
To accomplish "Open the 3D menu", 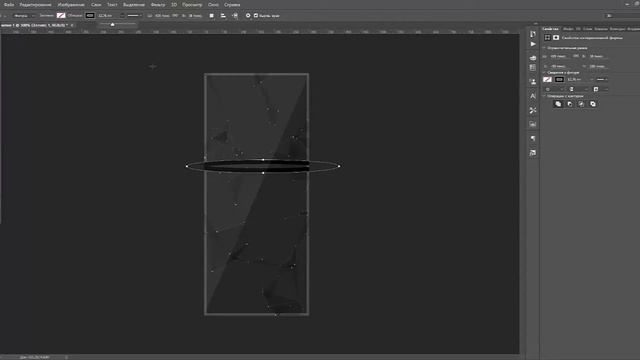I will pyautogui.click(x=174, y=4).
